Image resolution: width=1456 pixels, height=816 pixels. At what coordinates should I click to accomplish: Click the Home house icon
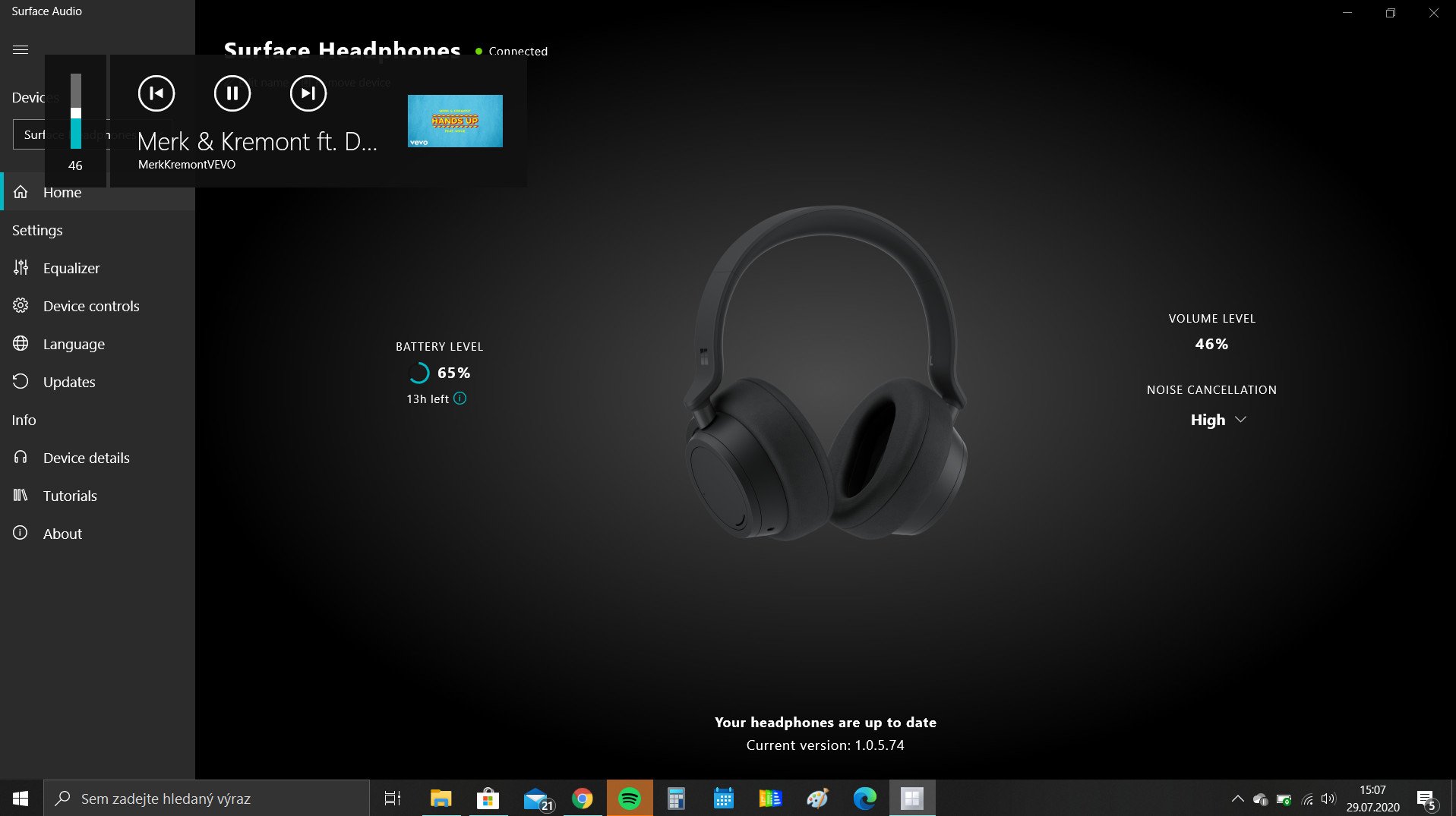(21, 191)
